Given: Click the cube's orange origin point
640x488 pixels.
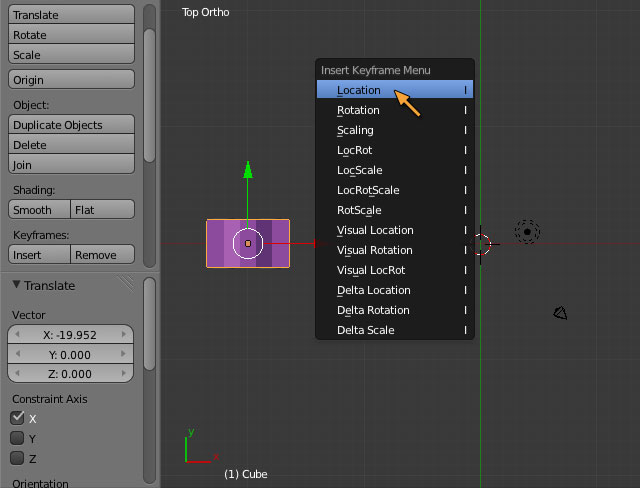Looking at the screenshot, I should (248, 243).
